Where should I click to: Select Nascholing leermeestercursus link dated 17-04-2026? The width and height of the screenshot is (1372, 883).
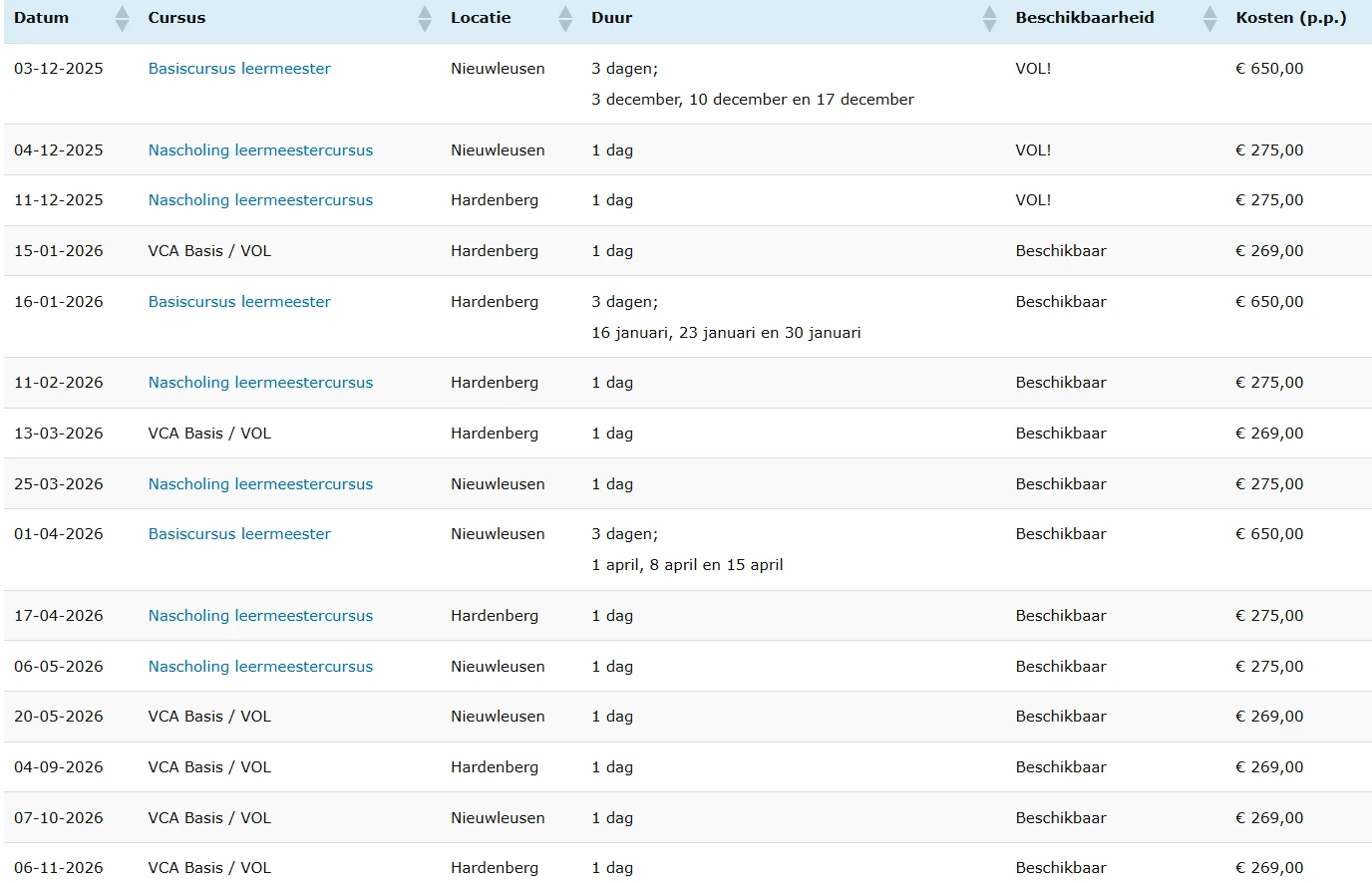point(260,616)
